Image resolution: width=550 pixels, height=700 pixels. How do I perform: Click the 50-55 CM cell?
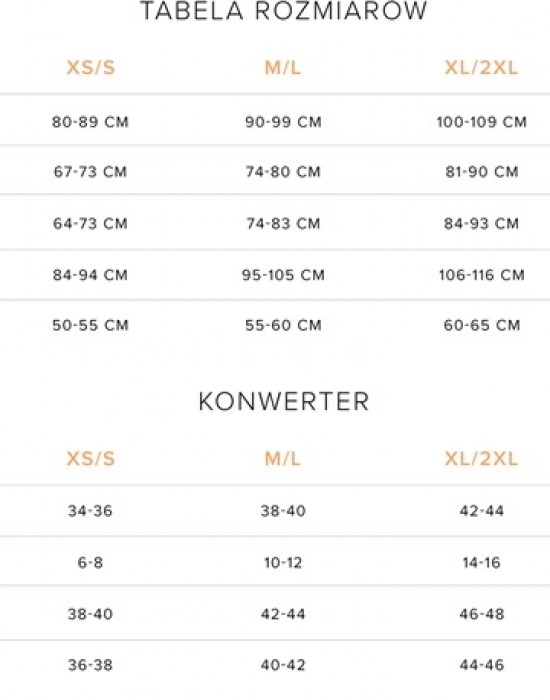coord(91,325)
